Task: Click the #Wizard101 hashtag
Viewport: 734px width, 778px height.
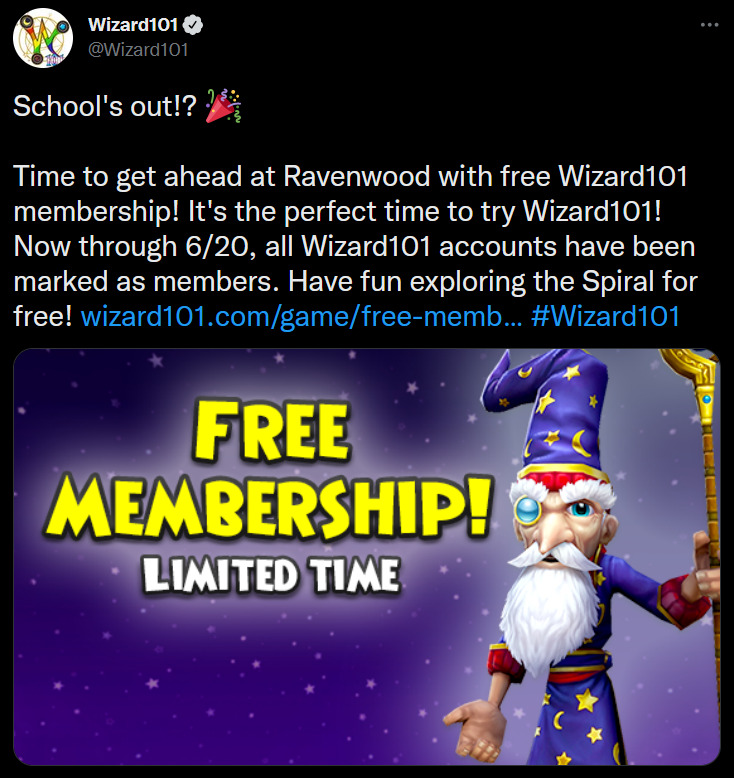Action: 605,316
